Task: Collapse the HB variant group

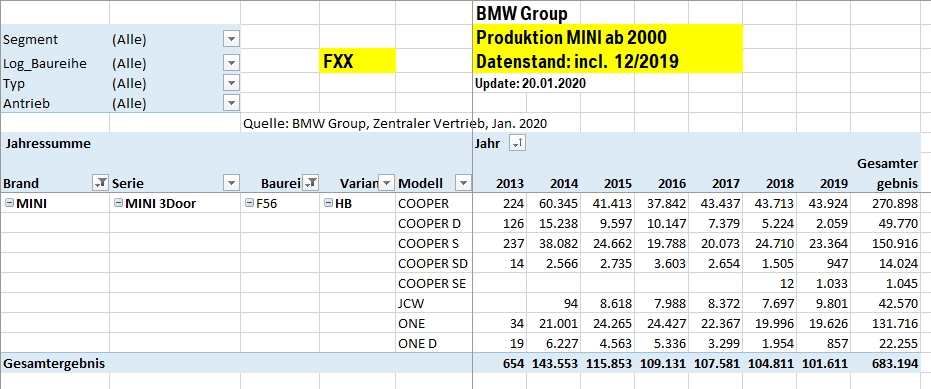Action: 328,203
